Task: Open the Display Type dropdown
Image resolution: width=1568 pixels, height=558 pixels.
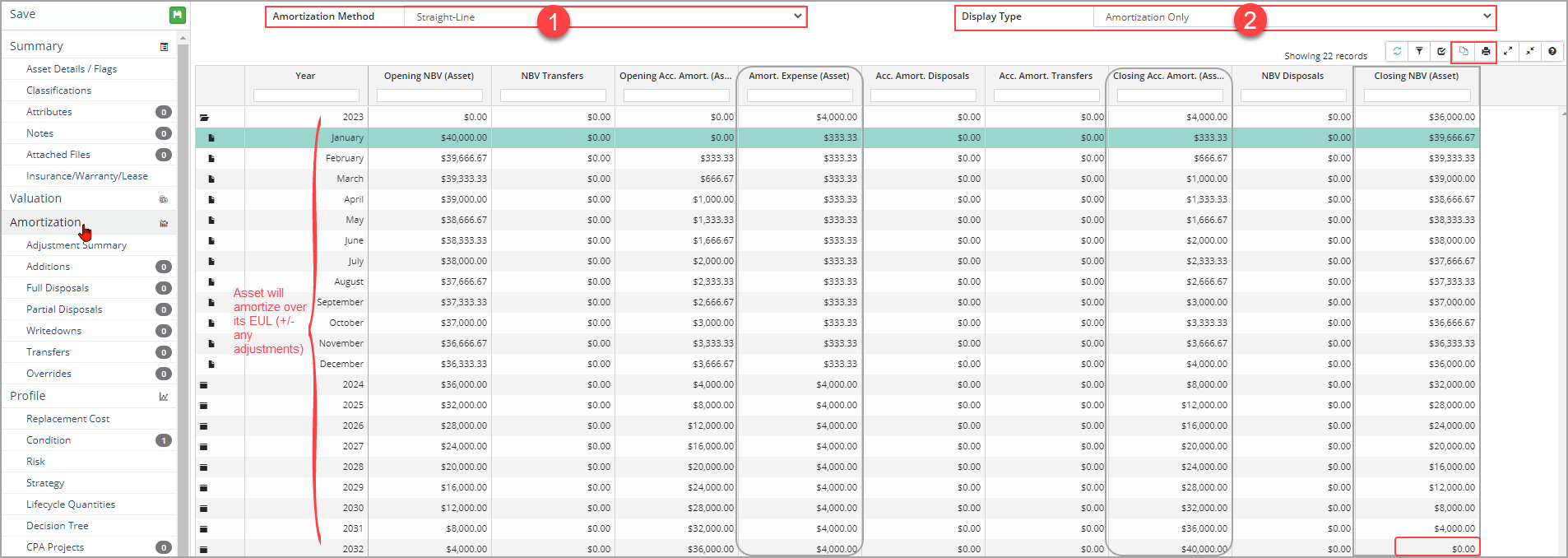Action: (x=1294, y=16)
